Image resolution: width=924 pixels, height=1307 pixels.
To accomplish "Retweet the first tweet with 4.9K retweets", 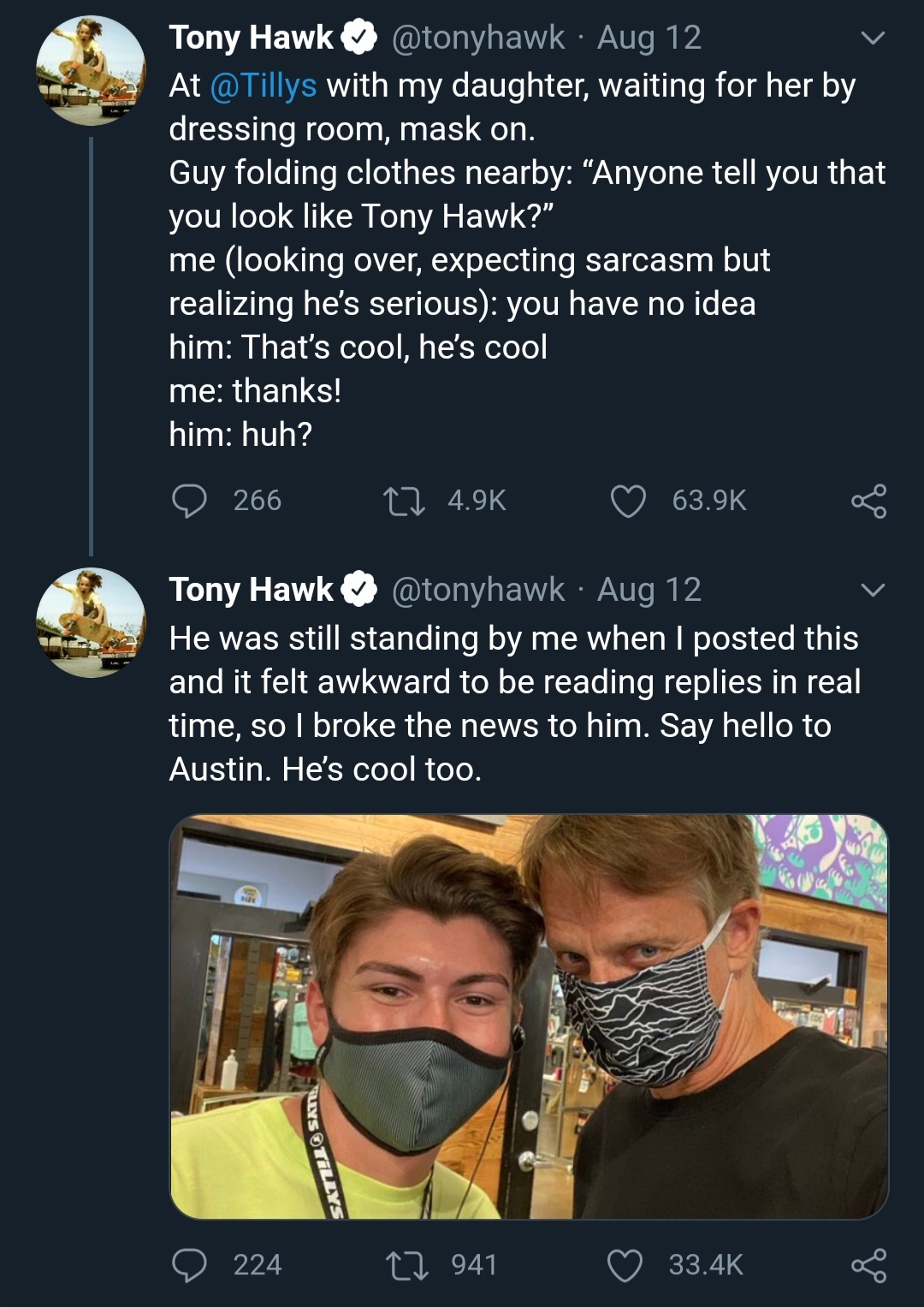I will pos(404,501).
